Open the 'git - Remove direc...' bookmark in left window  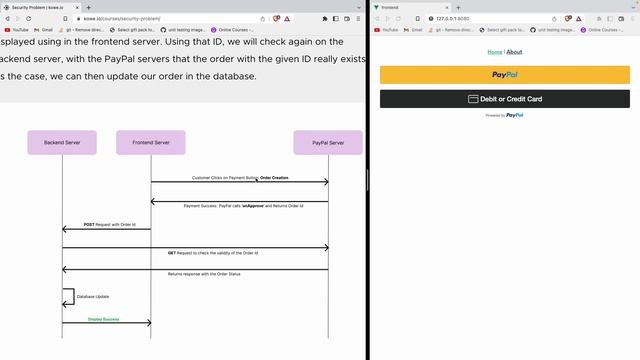tap(81, 30)
